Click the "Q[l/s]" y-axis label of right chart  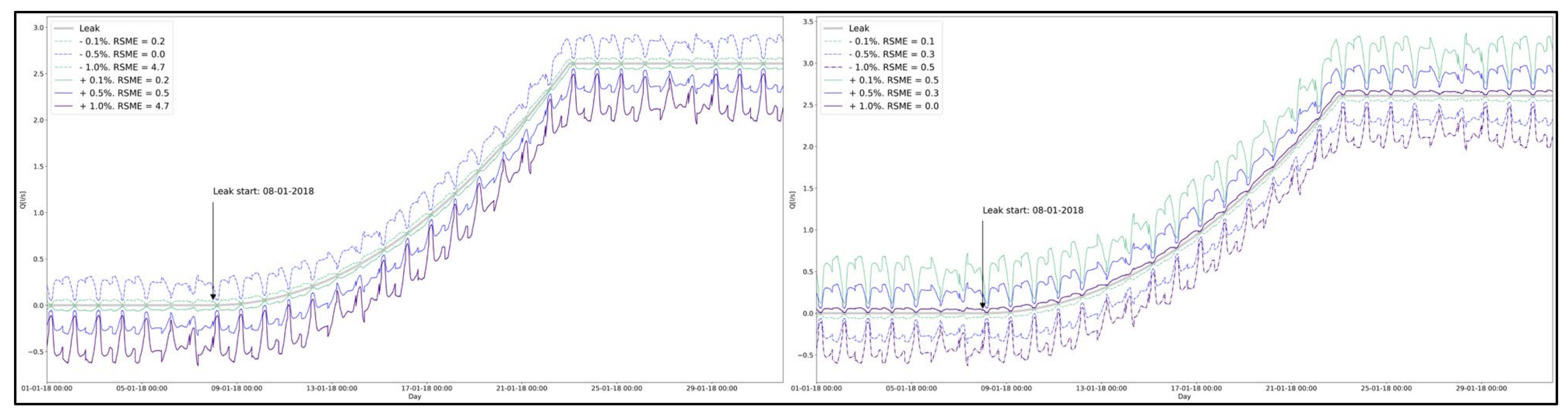(x=792, y=200)
